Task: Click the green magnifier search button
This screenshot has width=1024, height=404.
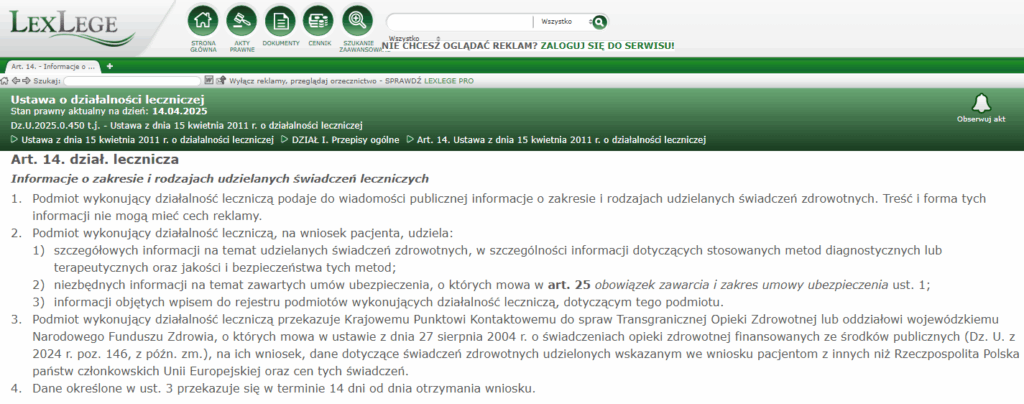Action: (599, 21)
